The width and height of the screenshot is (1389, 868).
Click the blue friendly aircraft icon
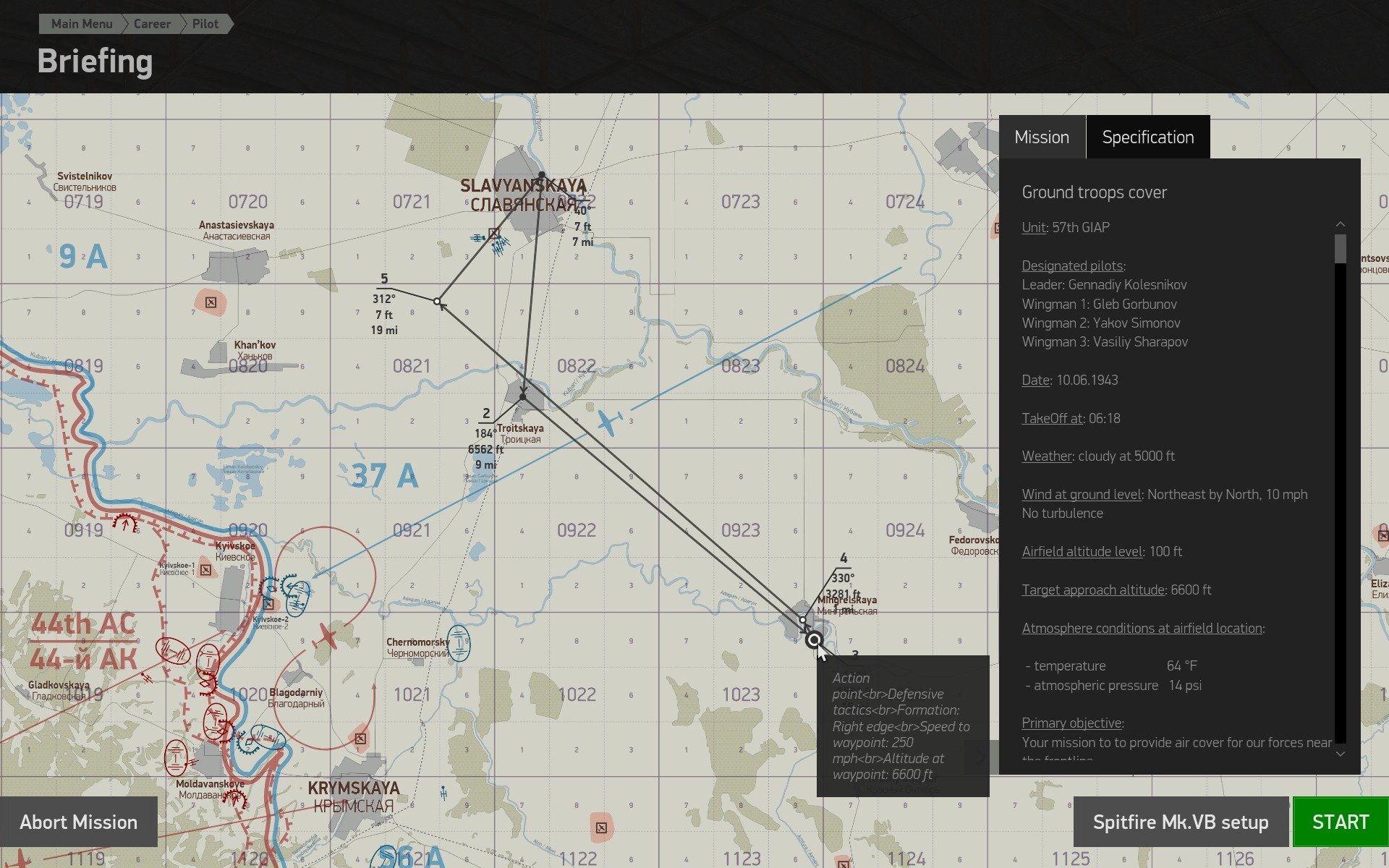609,422
